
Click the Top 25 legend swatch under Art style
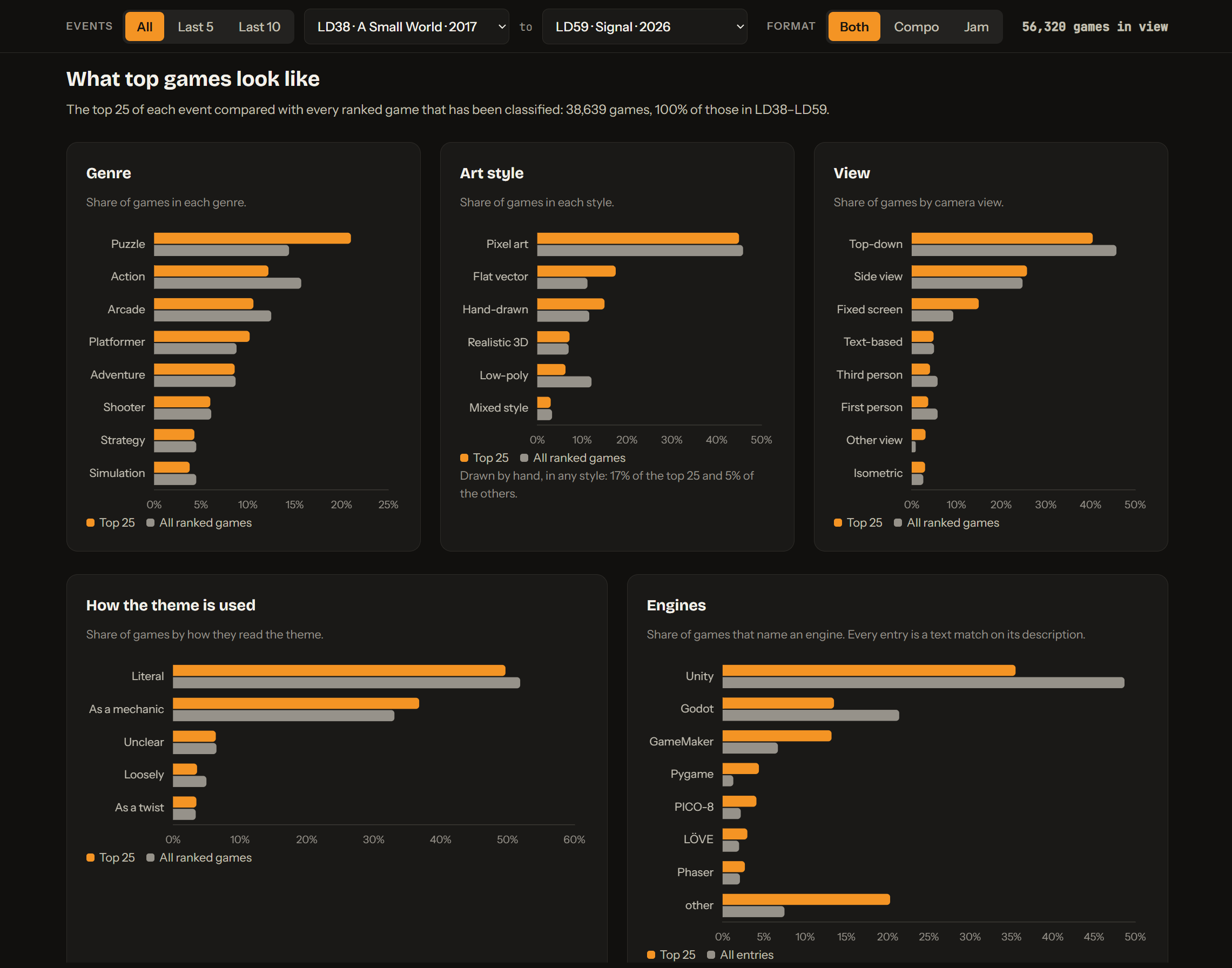pos(464,458)
